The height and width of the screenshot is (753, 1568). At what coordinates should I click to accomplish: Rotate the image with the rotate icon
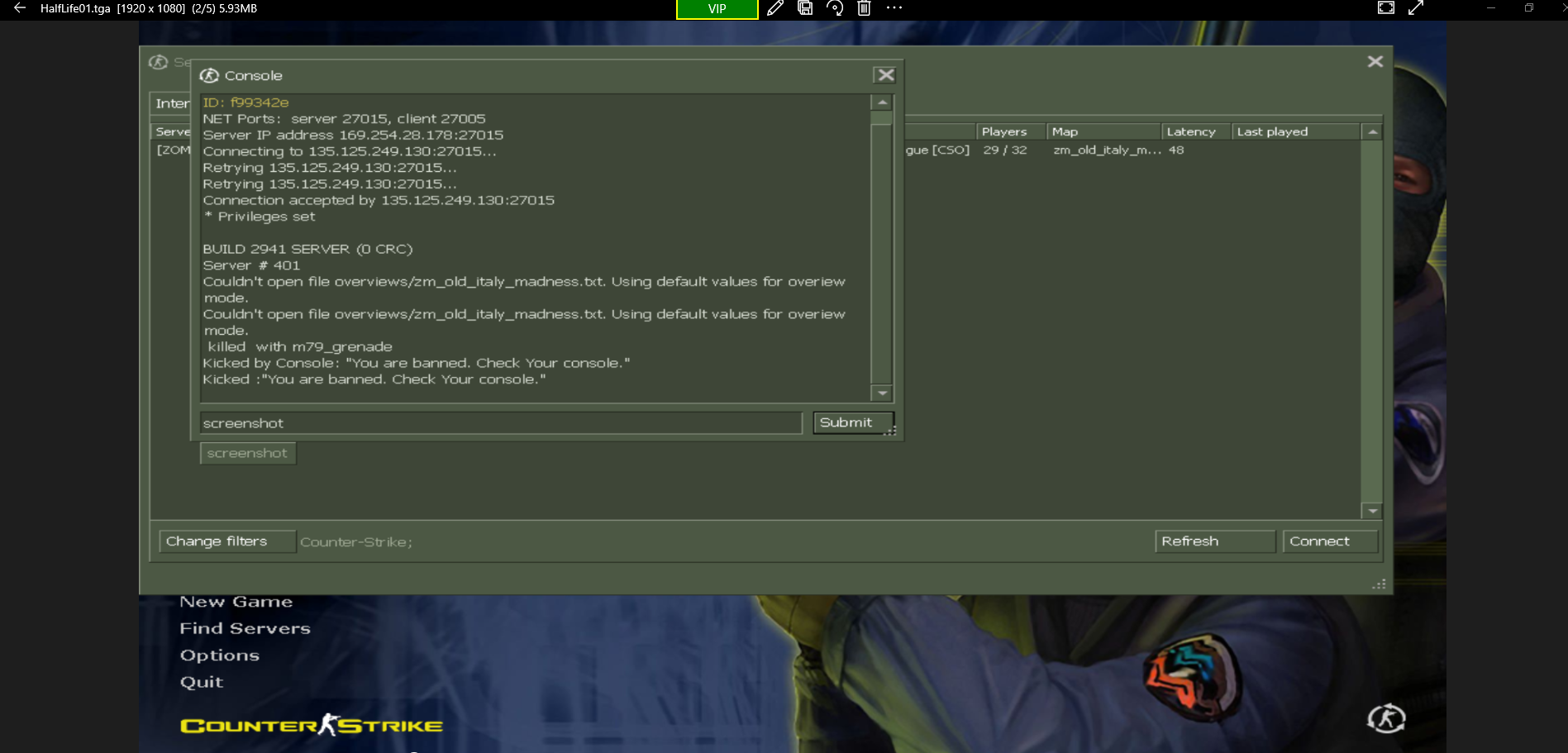tap(835, 8)
